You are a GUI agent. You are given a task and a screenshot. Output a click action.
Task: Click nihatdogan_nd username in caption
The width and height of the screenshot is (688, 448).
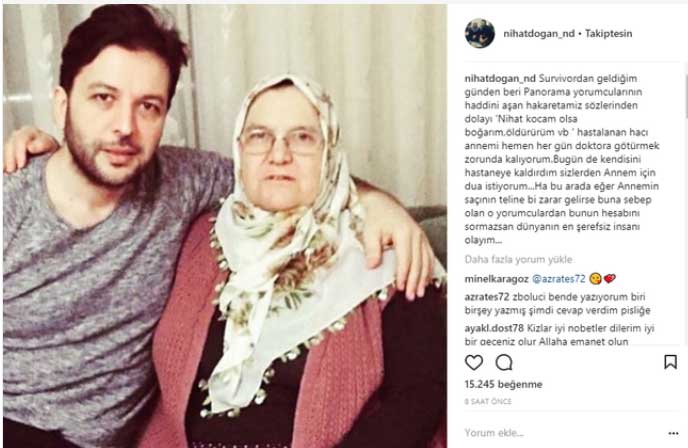pyautogui.click(x=500, y=79)
